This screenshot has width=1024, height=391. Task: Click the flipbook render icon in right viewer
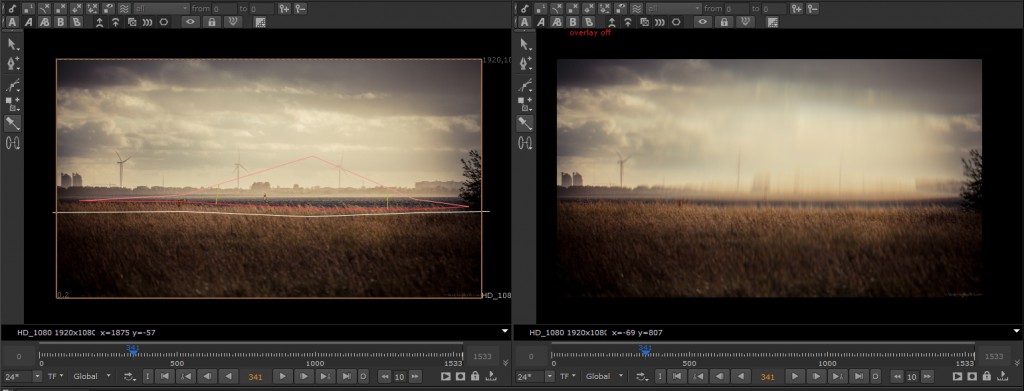(958, 377)
